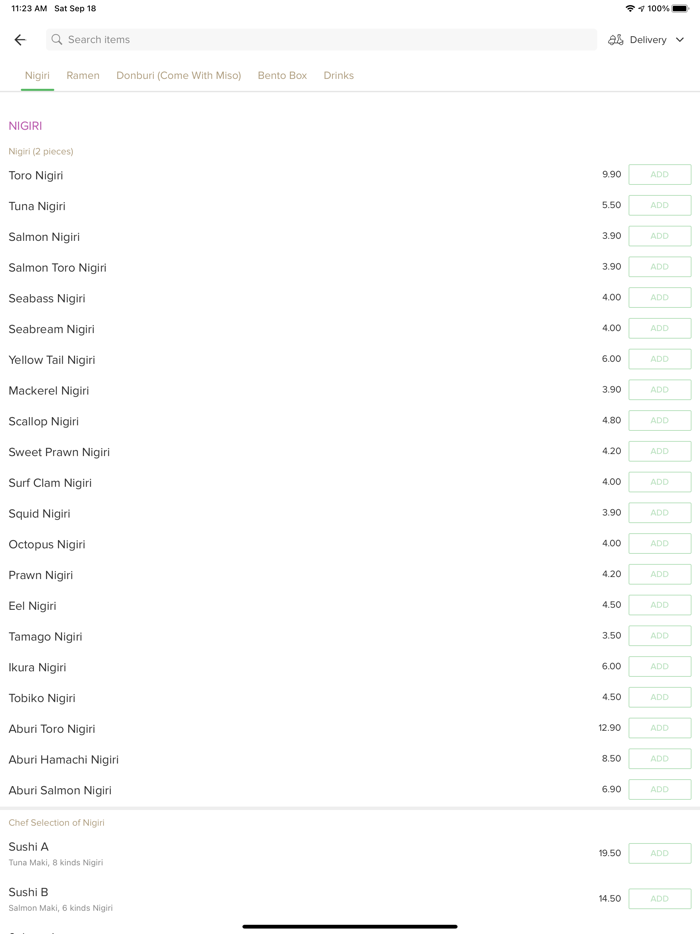Tap the battery status icon

[680, 8]
